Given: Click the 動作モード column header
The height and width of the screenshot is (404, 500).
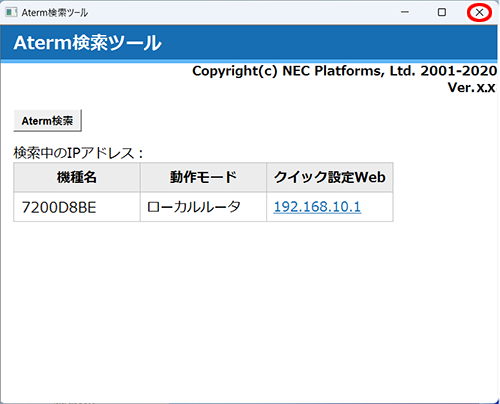Looking at the screenshot, I should tap(203, 177).
